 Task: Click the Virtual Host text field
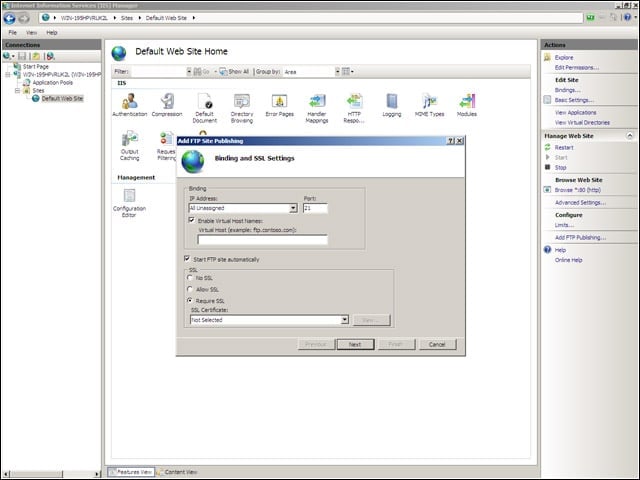[x=262, y=240]
